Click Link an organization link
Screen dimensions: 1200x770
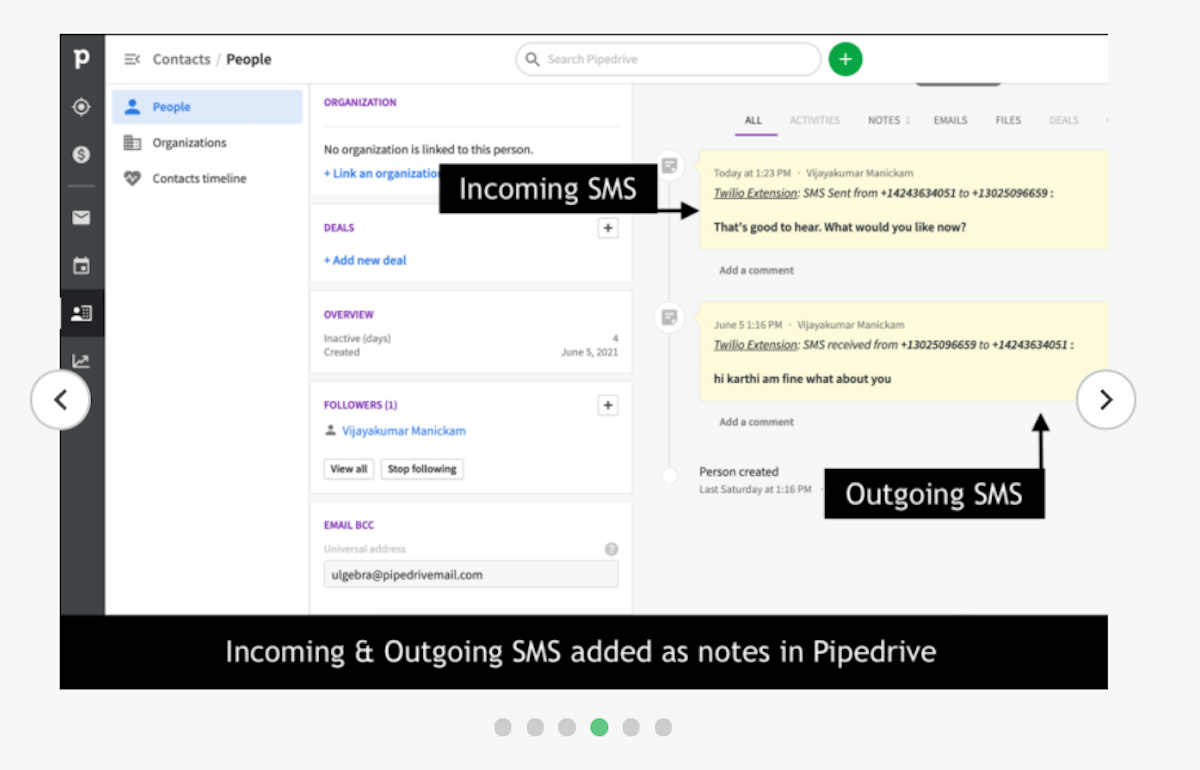(383, 173)
